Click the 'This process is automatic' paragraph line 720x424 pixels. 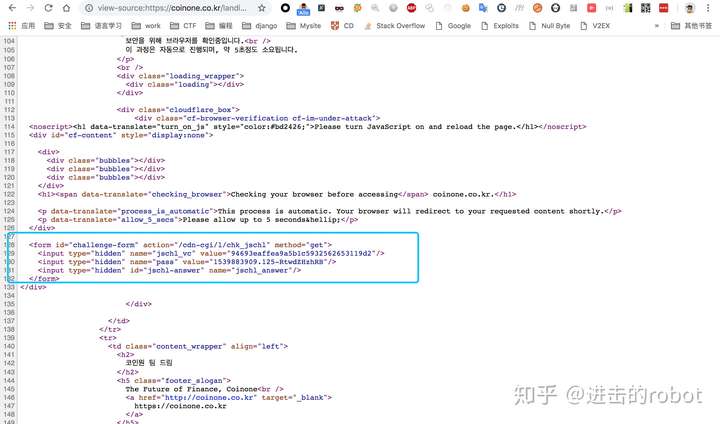point(330,211)
